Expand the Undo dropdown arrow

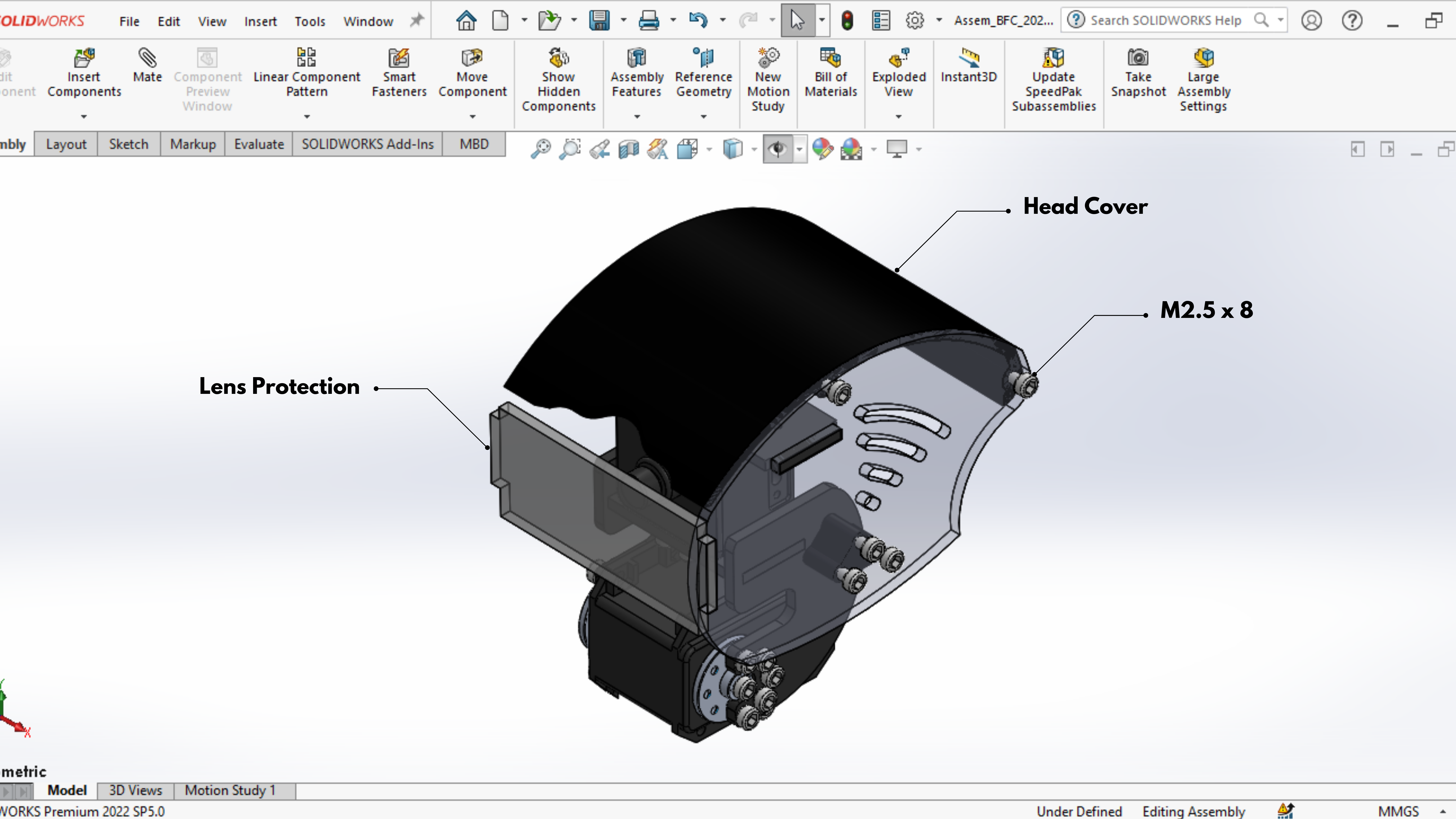[x=723, y=20]
